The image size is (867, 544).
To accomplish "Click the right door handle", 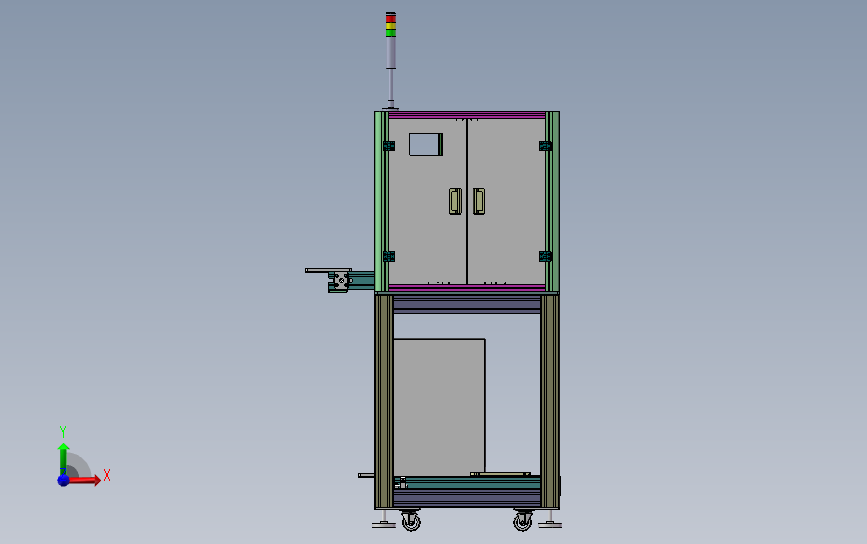I will point(479,201).
